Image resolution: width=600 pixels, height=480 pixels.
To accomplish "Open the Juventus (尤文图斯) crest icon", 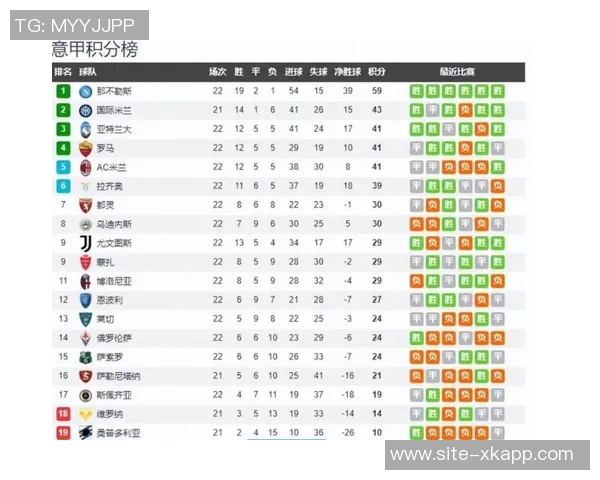I will [86, 243].
